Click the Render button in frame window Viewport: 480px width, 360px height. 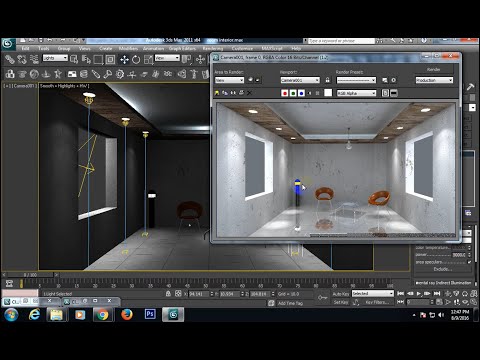pos(434,69)
